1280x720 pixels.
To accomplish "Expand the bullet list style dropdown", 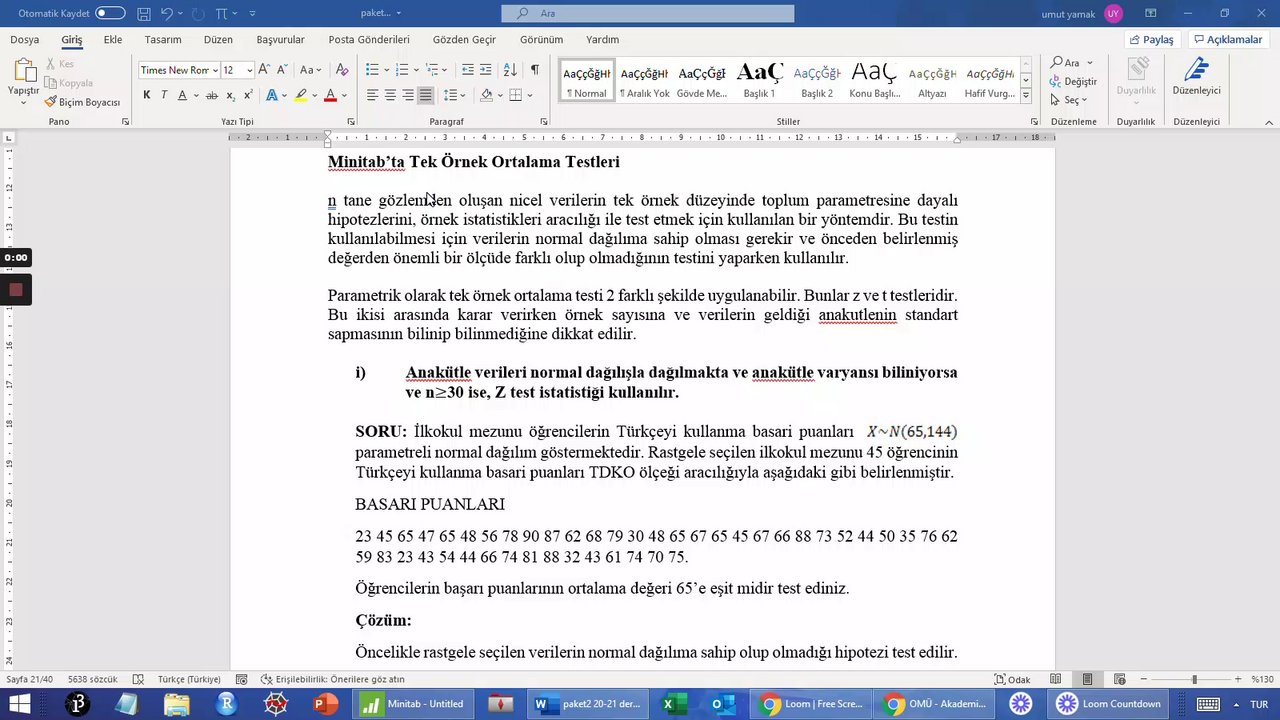I will 385,70.
